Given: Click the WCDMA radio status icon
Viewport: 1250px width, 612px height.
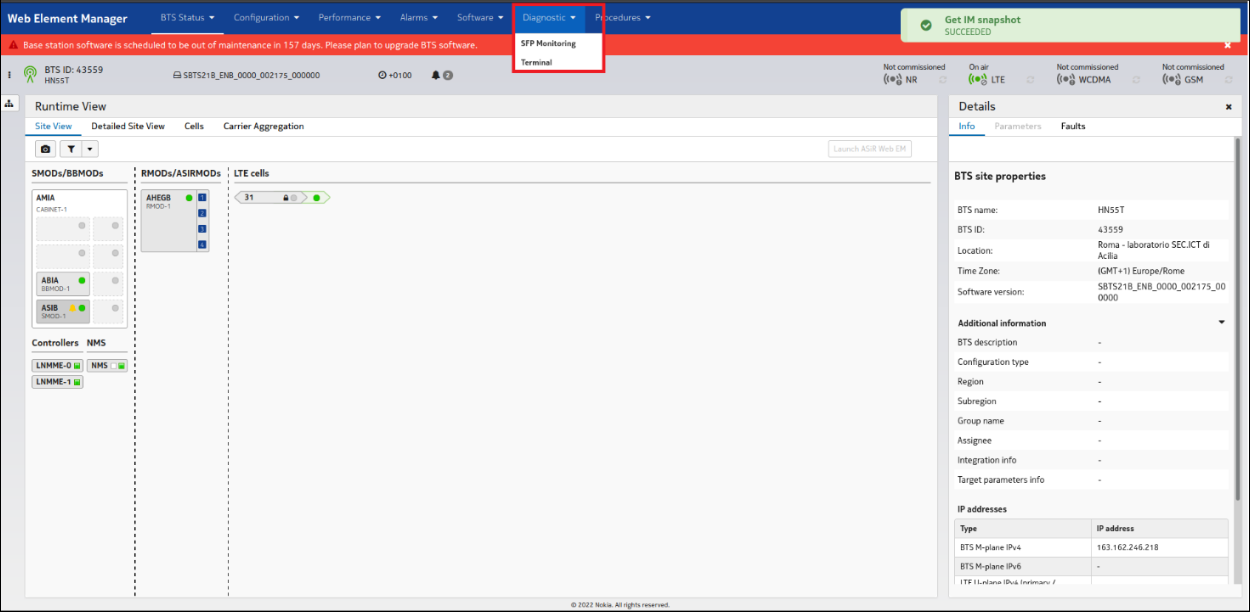Looking at the screenshot, I should (1066, 79).
